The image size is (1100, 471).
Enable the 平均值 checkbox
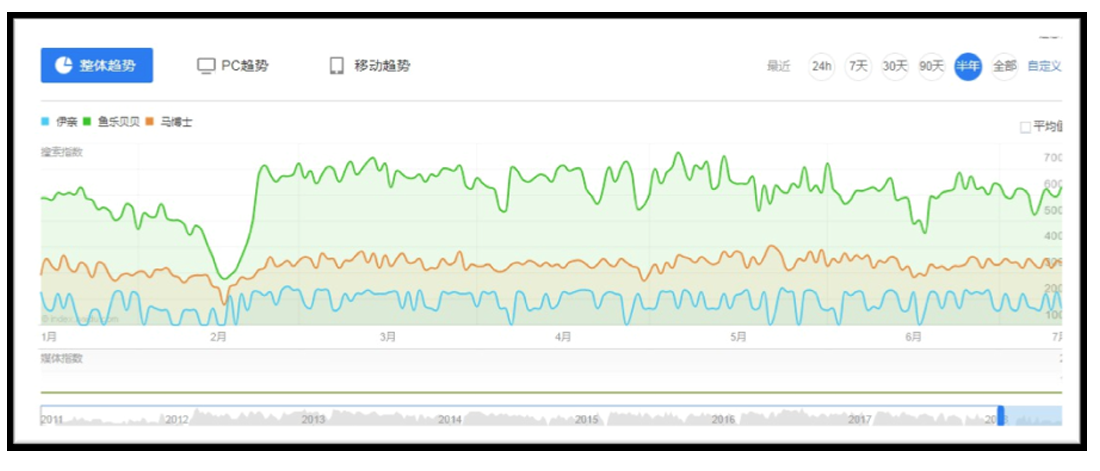[x=1024, y=127]
